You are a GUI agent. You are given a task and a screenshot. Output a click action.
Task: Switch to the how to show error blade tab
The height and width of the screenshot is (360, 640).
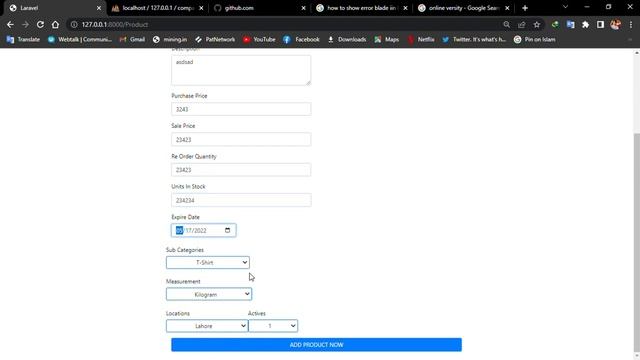(362, 8)
